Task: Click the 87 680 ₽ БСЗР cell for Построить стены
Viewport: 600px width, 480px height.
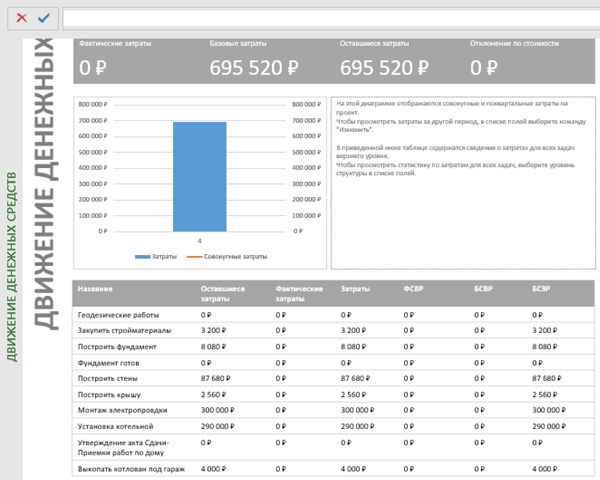Action: (x=547, y=378)
